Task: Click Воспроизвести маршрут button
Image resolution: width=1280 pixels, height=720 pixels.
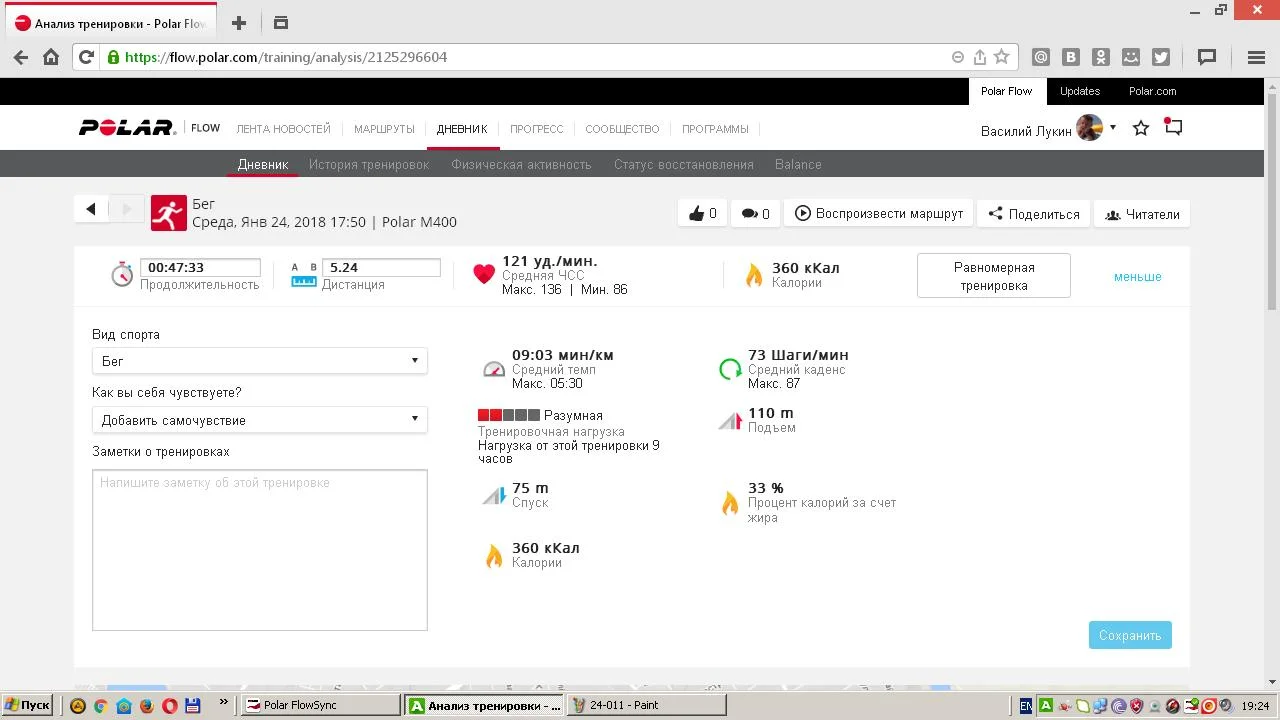Action: pos(879,214)
